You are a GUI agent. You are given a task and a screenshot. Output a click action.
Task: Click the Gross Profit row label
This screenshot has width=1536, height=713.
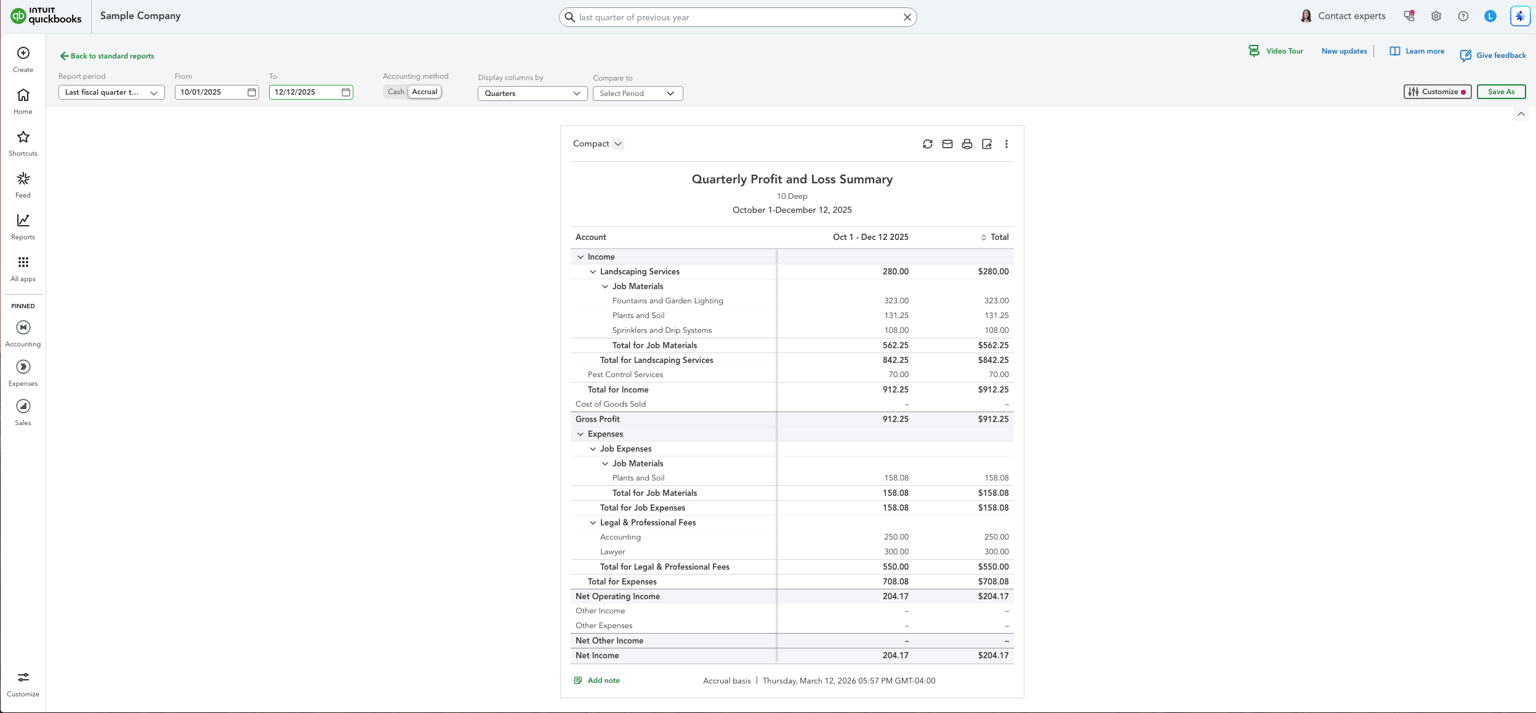[597, 419]
